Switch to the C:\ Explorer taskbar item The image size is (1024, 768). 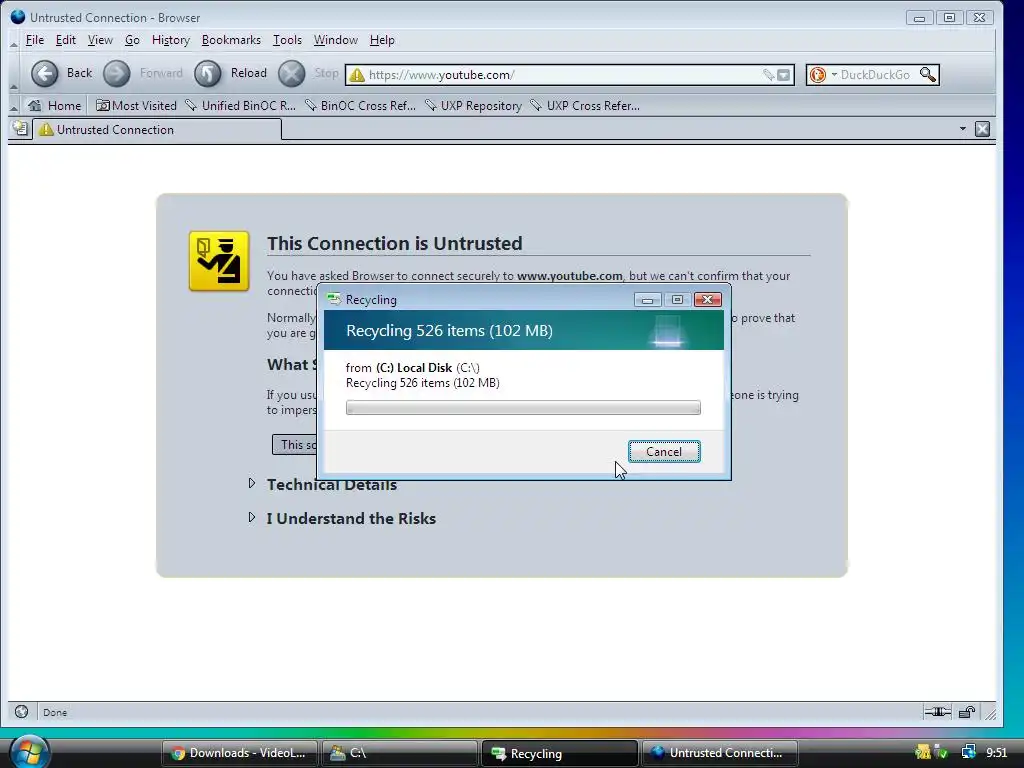tap(400, 753)
